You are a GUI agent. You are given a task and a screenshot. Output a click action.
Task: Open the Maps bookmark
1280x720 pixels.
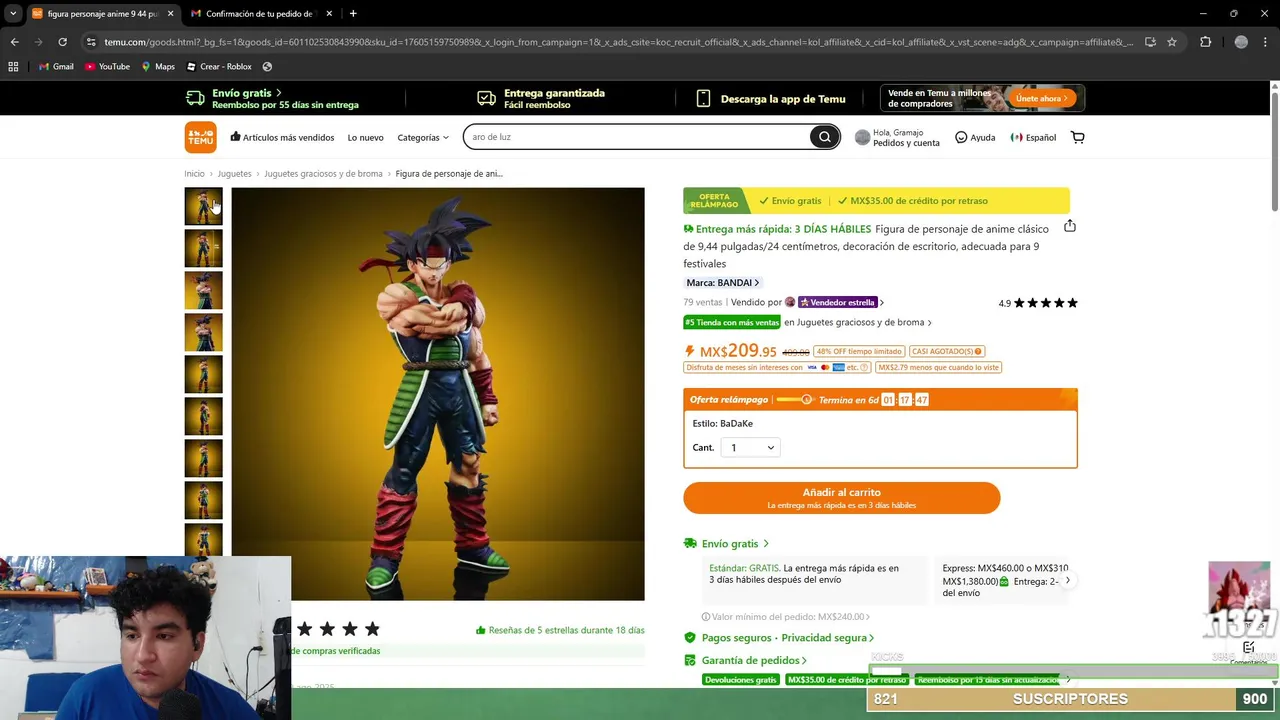tap(158, 67)
